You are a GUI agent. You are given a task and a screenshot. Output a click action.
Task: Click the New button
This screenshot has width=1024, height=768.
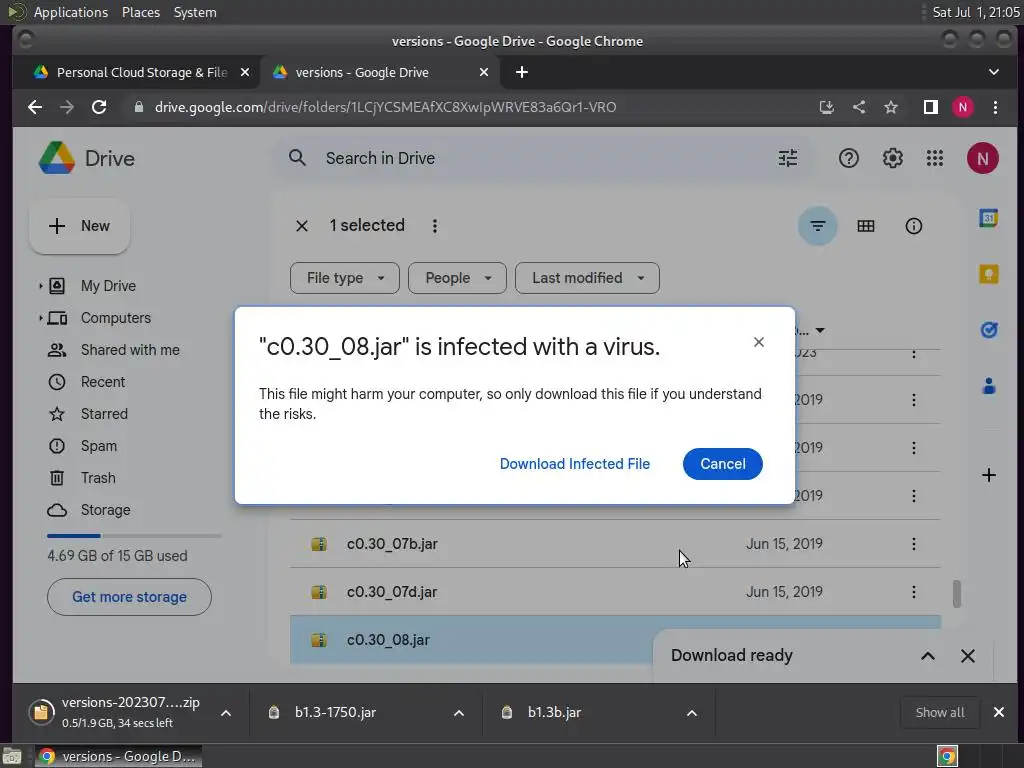point(80,226)
